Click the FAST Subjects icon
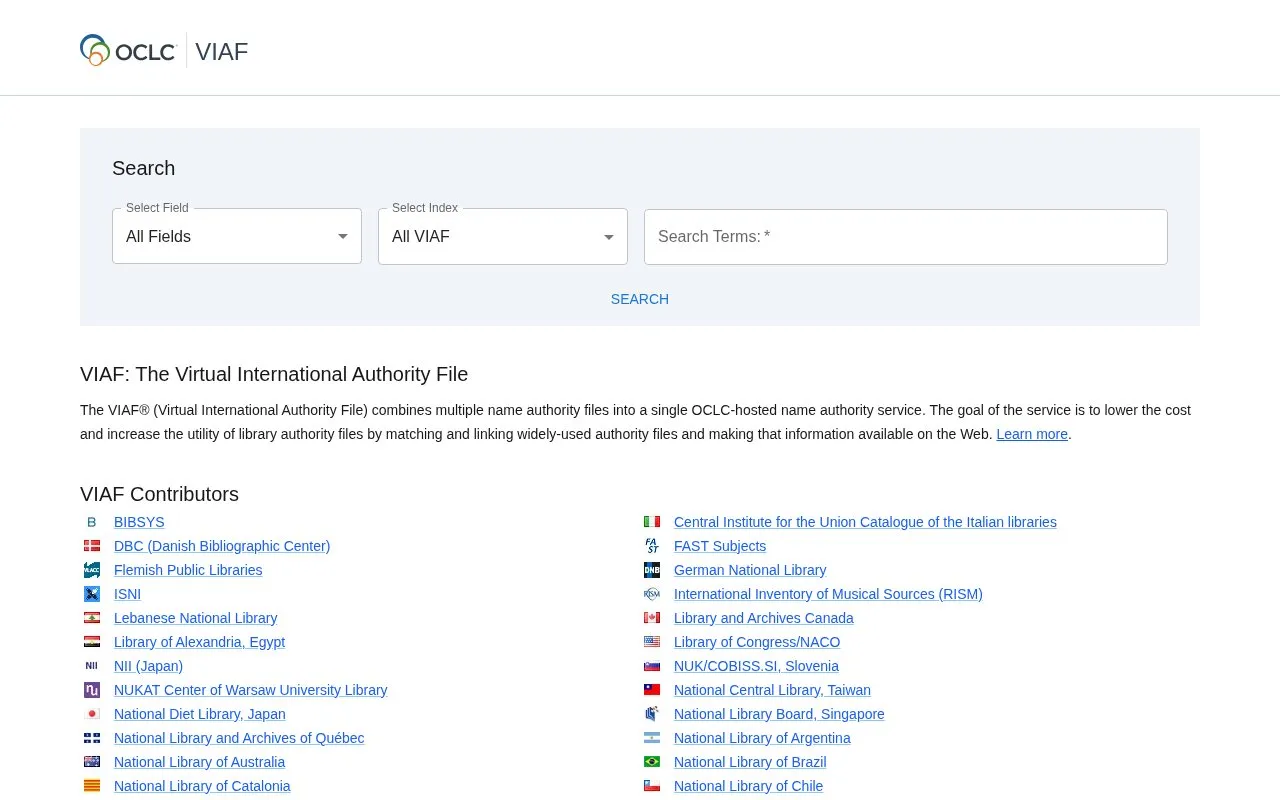1280x800 pixels. tap(652, 546)
